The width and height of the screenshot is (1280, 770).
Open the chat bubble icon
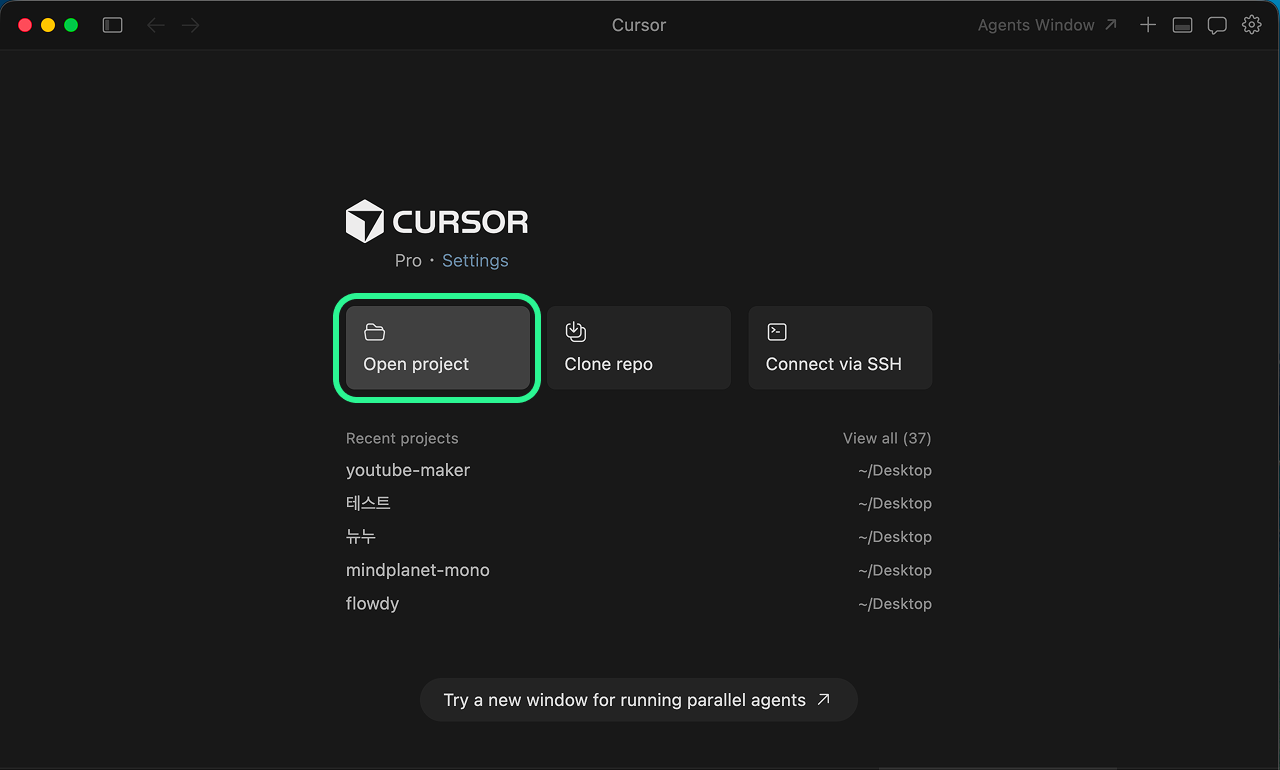(1217, 25)
